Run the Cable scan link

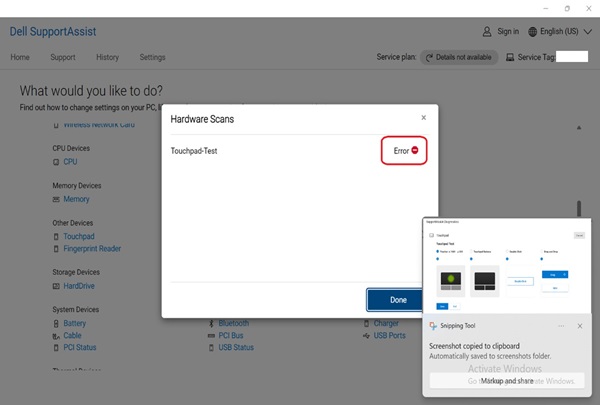pos(72,335)
